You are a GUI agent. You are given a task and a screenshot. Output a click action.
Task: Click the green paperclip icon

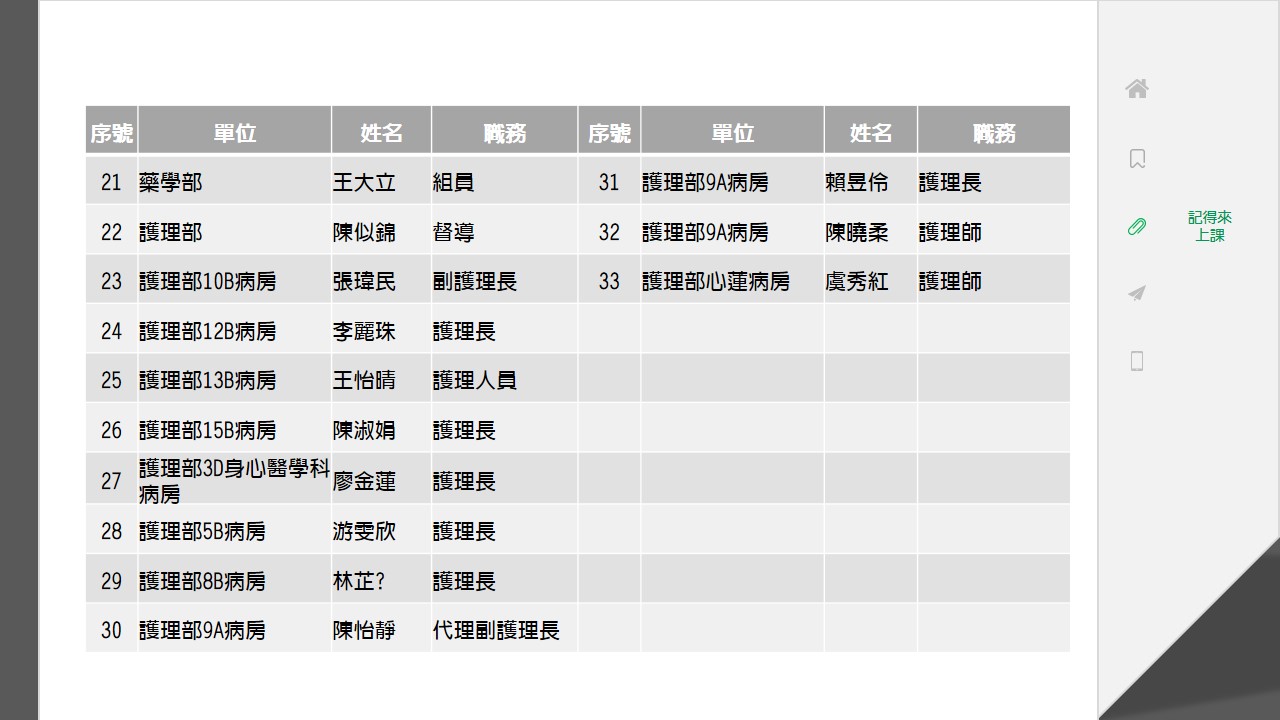click(x=1137, y=226)
